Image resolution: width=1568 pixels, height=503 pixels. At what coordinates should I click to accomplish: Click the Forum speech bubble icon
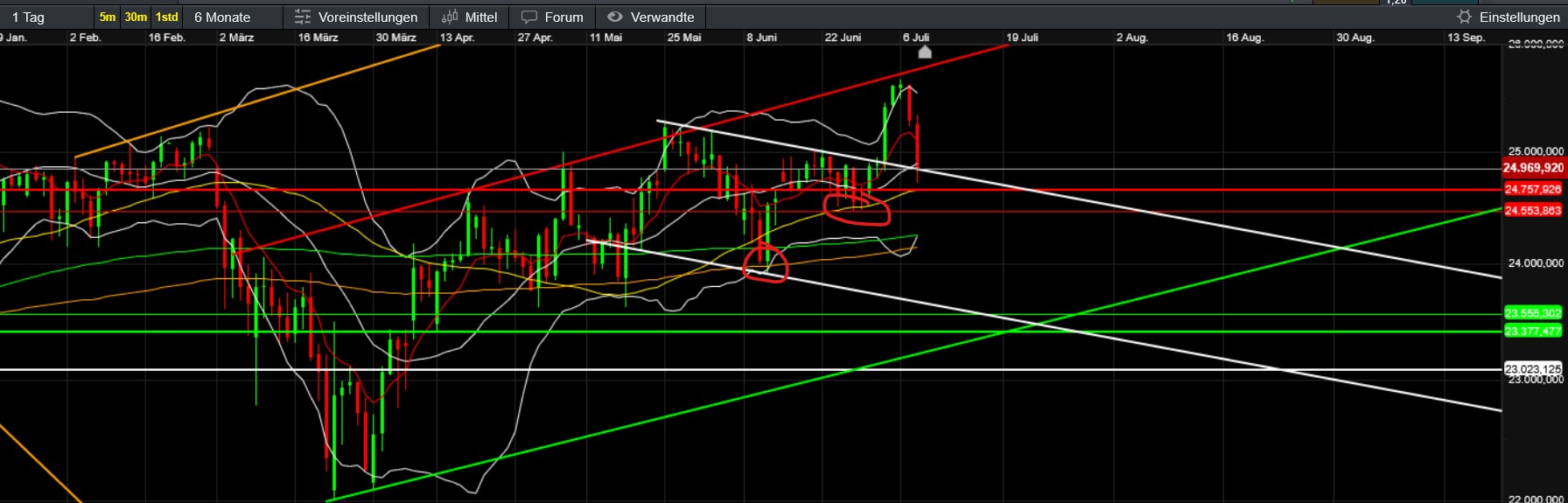[529, 17]
